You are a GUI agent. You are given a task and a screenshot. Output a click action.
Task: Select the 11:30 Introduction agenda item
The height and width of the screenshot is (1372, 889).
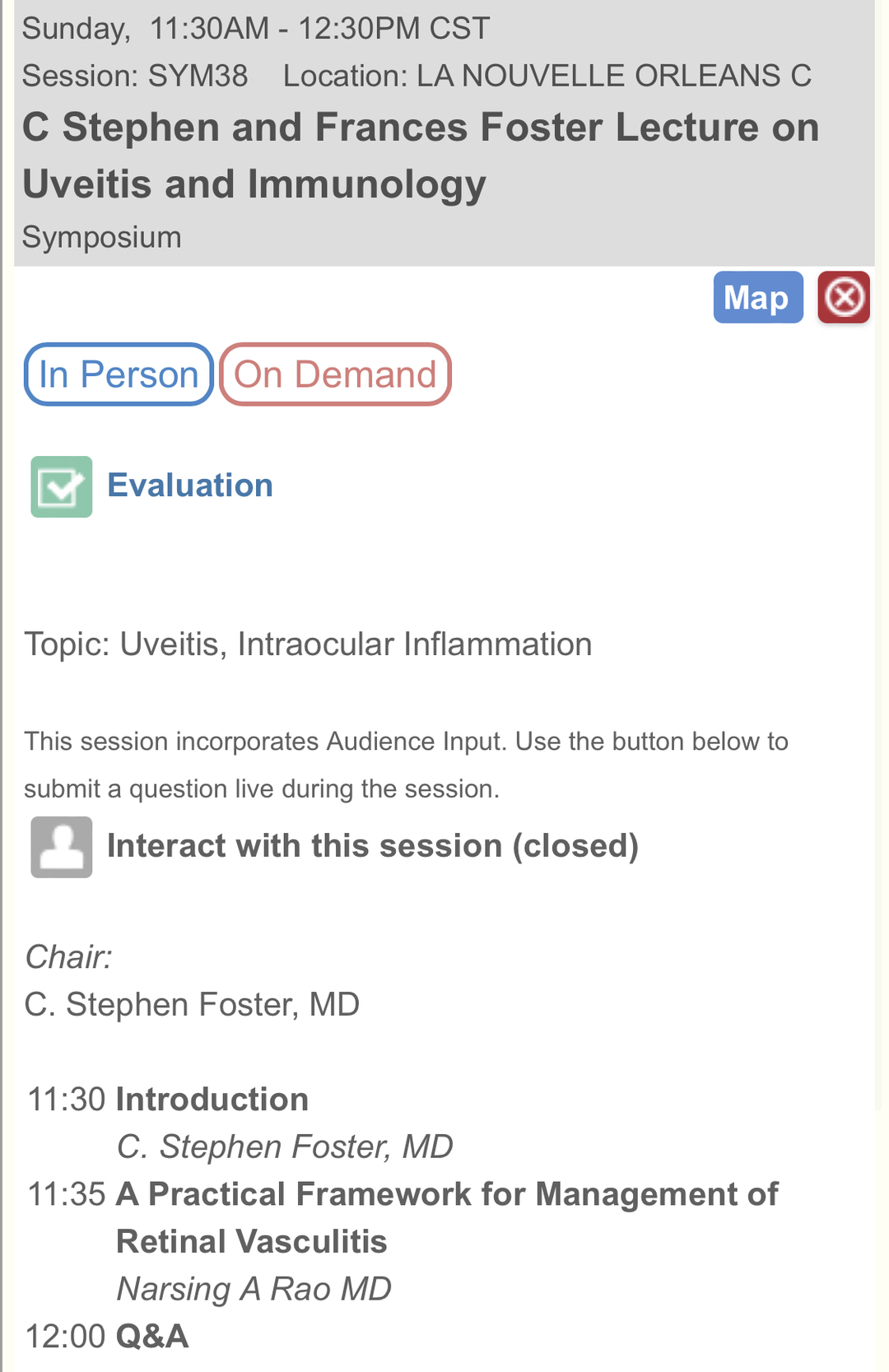click(x=212, y=1100)
